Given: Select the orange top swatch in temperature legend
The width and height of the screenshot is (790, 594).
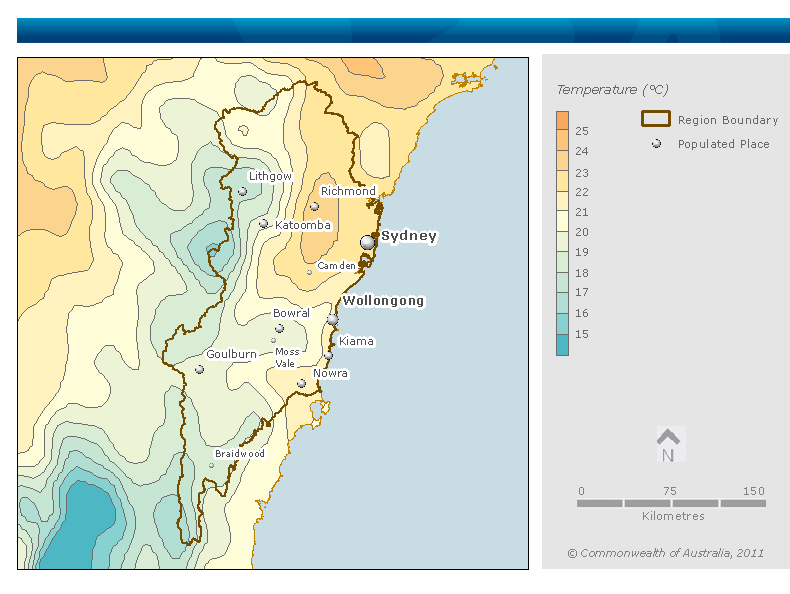Looking at the screenshot, I should (562, 121).
